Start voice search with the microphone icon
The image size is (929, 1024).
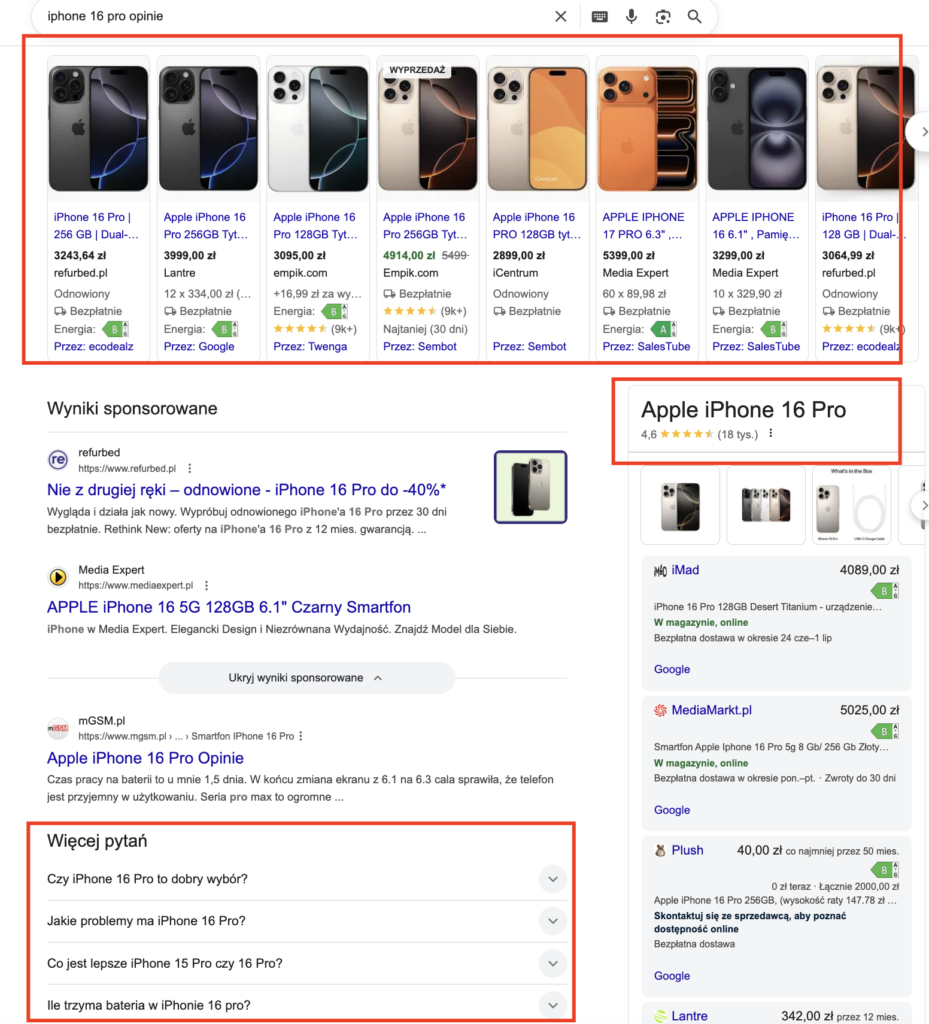click(631, 16)
